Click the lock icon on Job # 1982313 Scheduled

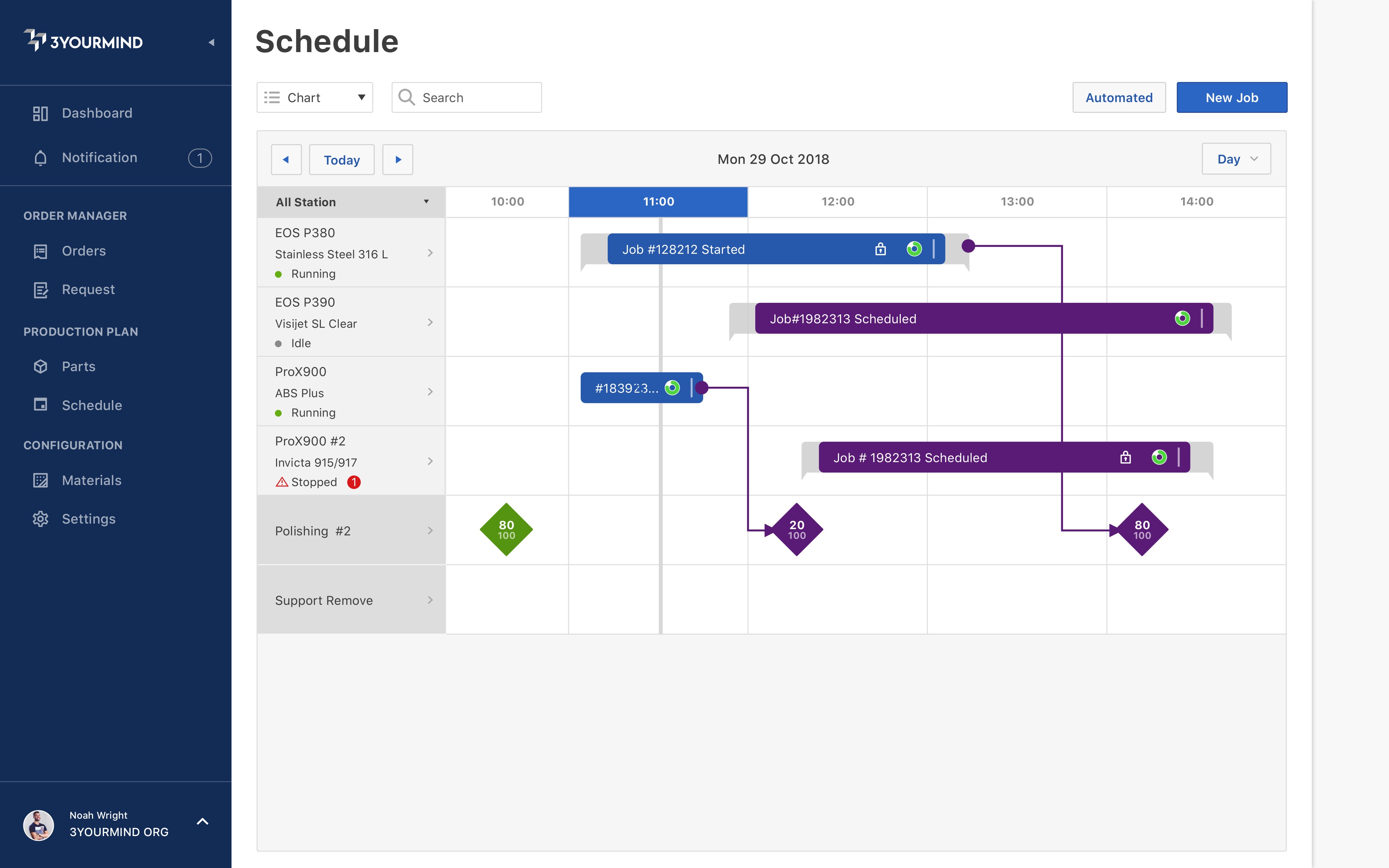point(1125,458)
